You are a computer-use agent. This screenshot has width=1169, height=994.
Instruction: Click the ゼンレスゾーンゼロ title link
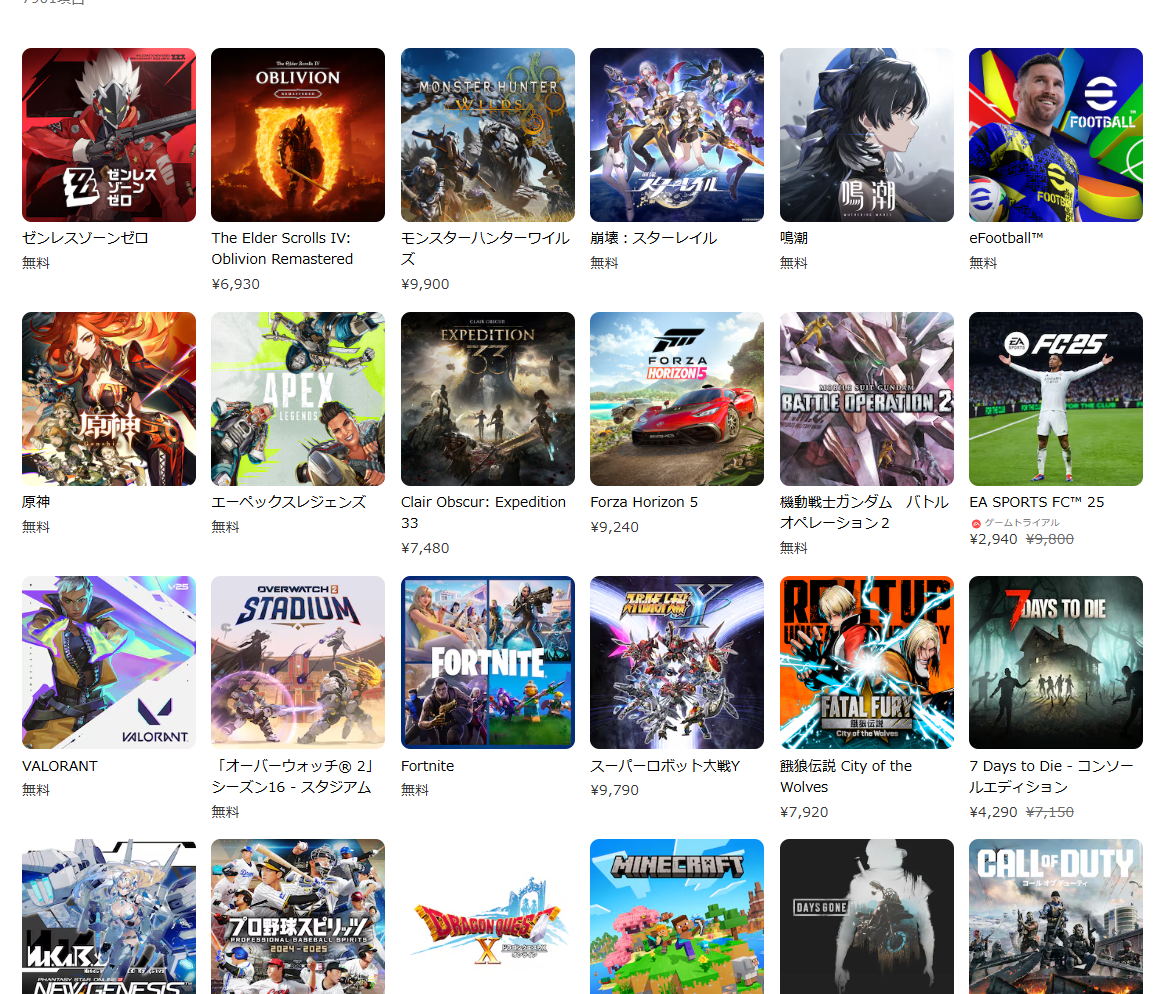click(x=85, y=238)
